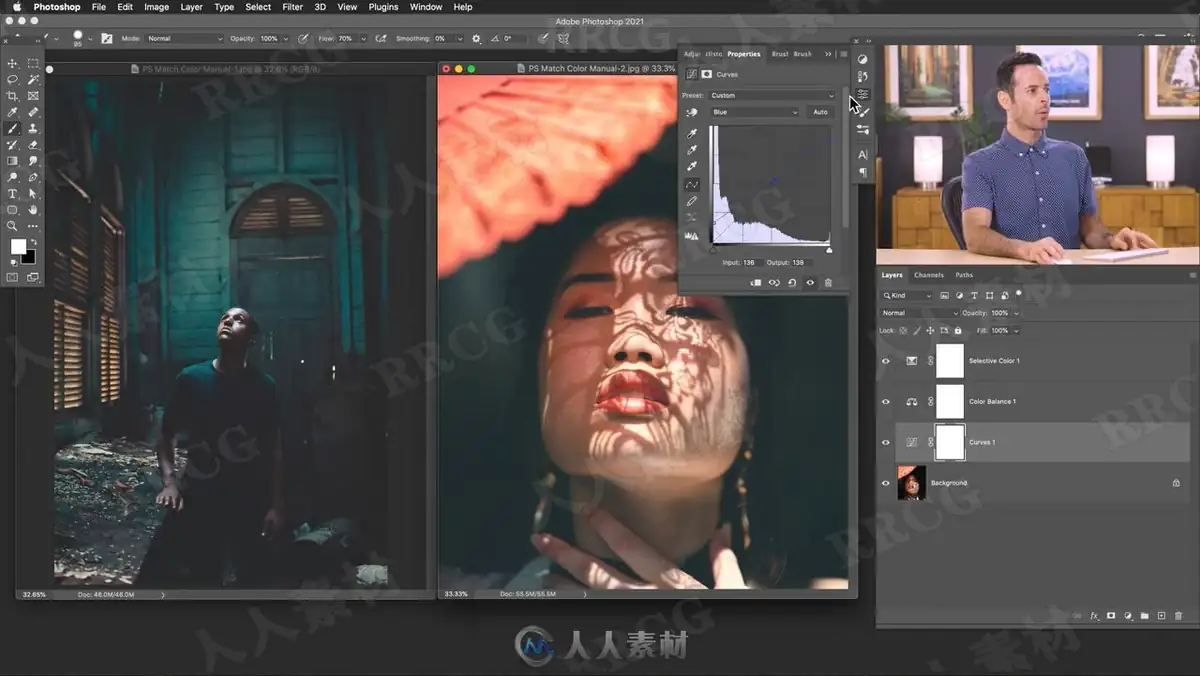1200x676 pixels.
Task: Select the Horizontal Type tool
Action: [x=12, y=194]
